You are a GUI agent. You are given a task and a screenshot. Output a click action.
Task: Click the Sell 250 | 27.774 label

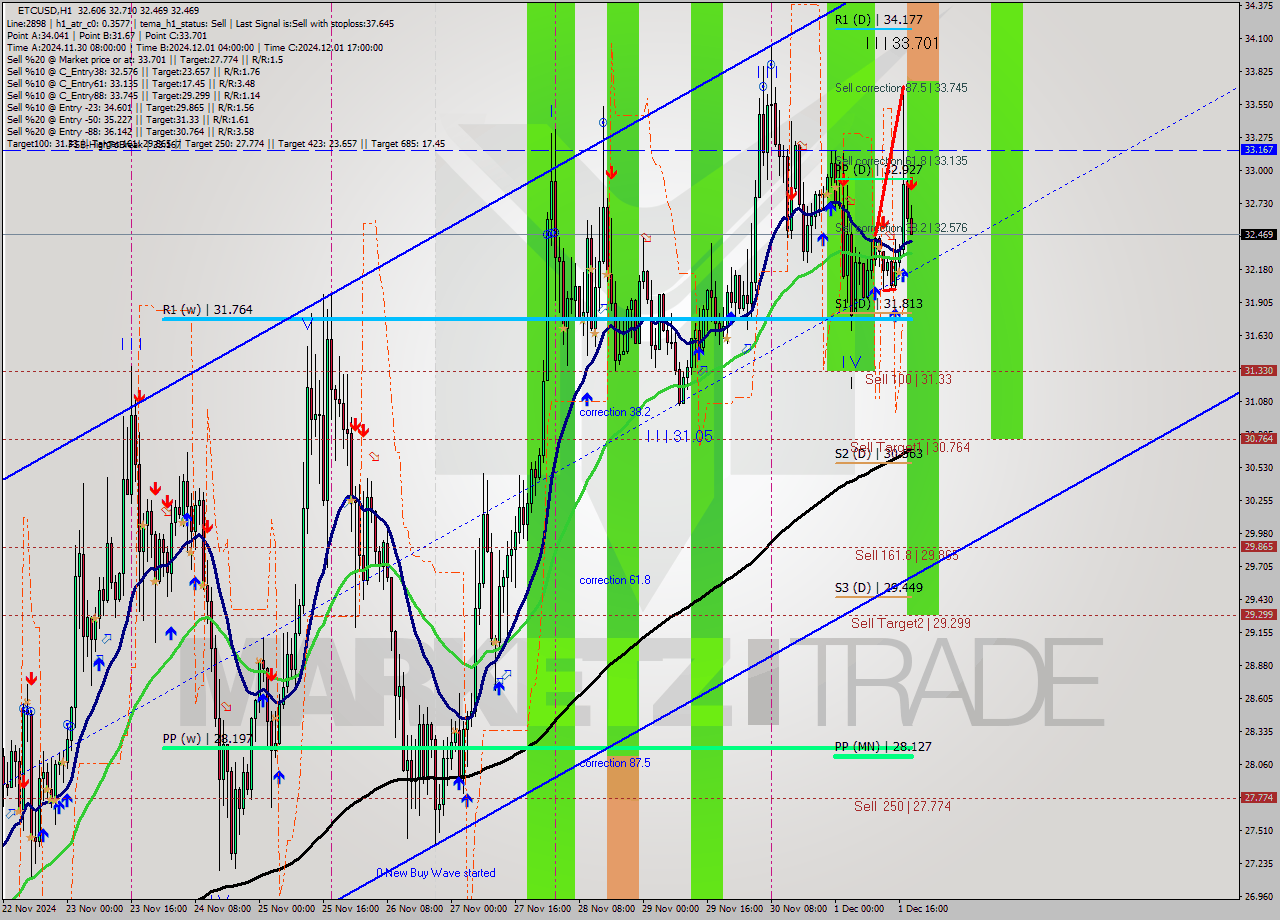902,805
